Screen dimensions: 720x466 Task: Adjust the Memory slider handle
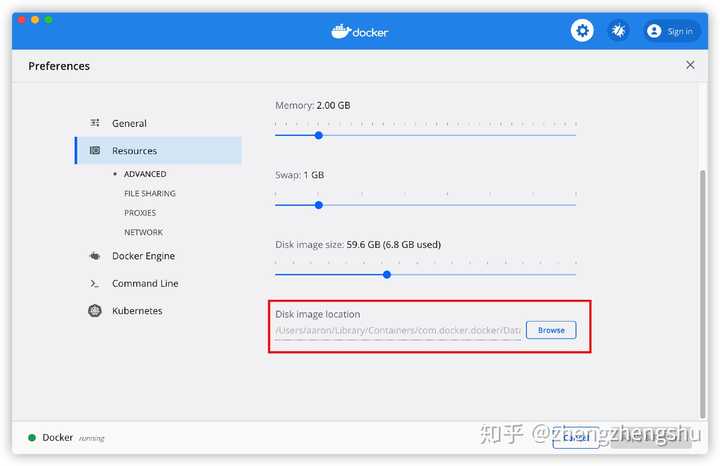(319, 135)
